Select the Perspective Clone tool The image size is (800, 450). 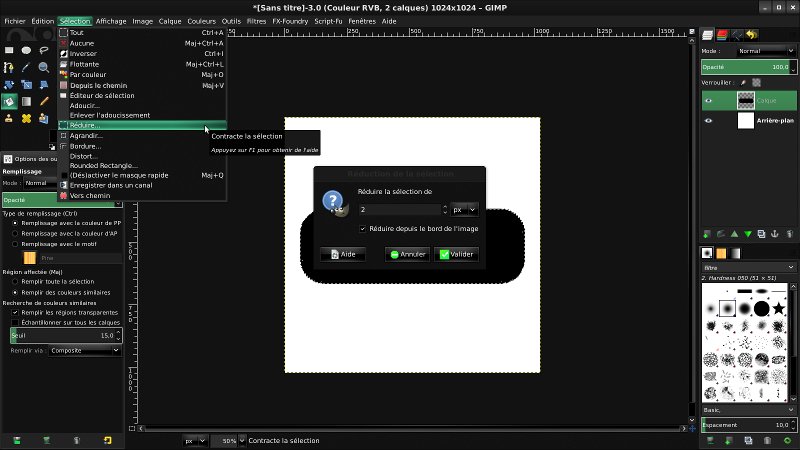click(44, 118)
